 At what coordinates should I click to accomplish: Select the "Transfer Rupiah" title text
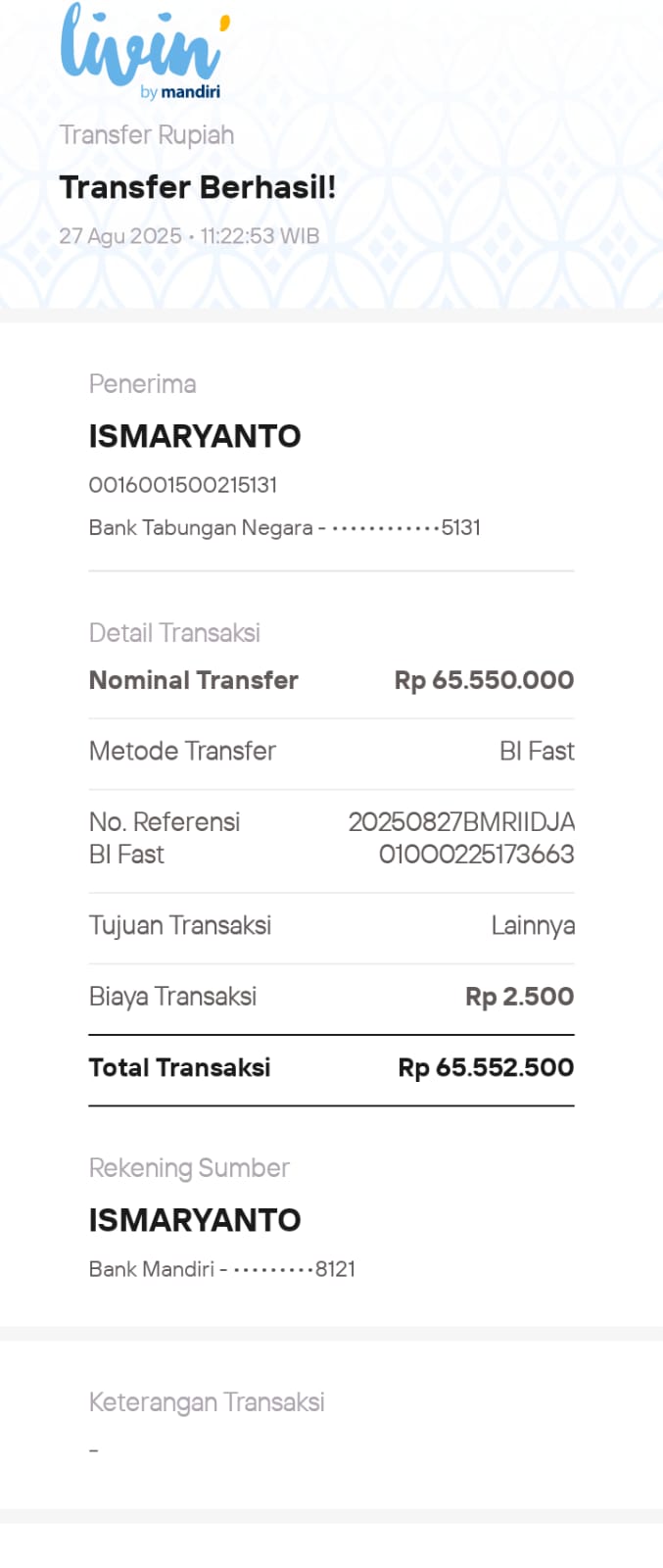point(147,135)
